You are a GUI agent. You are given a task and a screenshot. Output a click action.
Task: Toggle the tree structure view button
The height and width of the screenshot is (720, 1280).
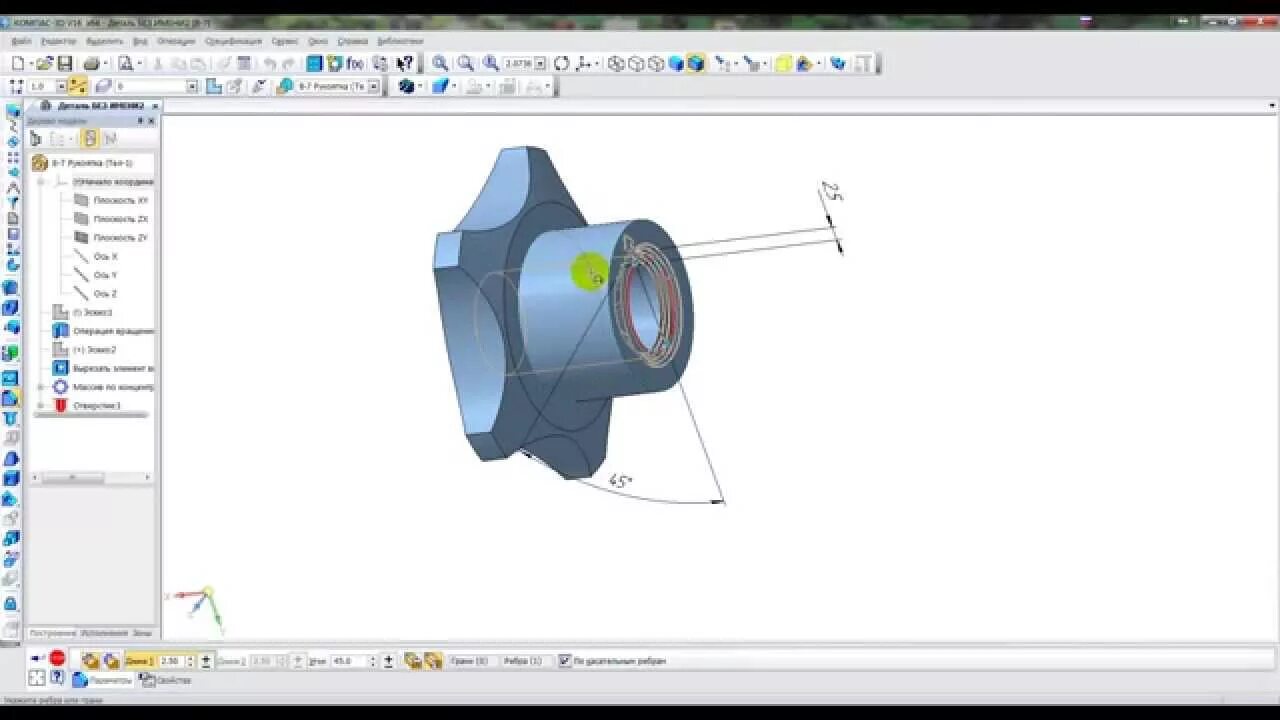click(90, 139)
